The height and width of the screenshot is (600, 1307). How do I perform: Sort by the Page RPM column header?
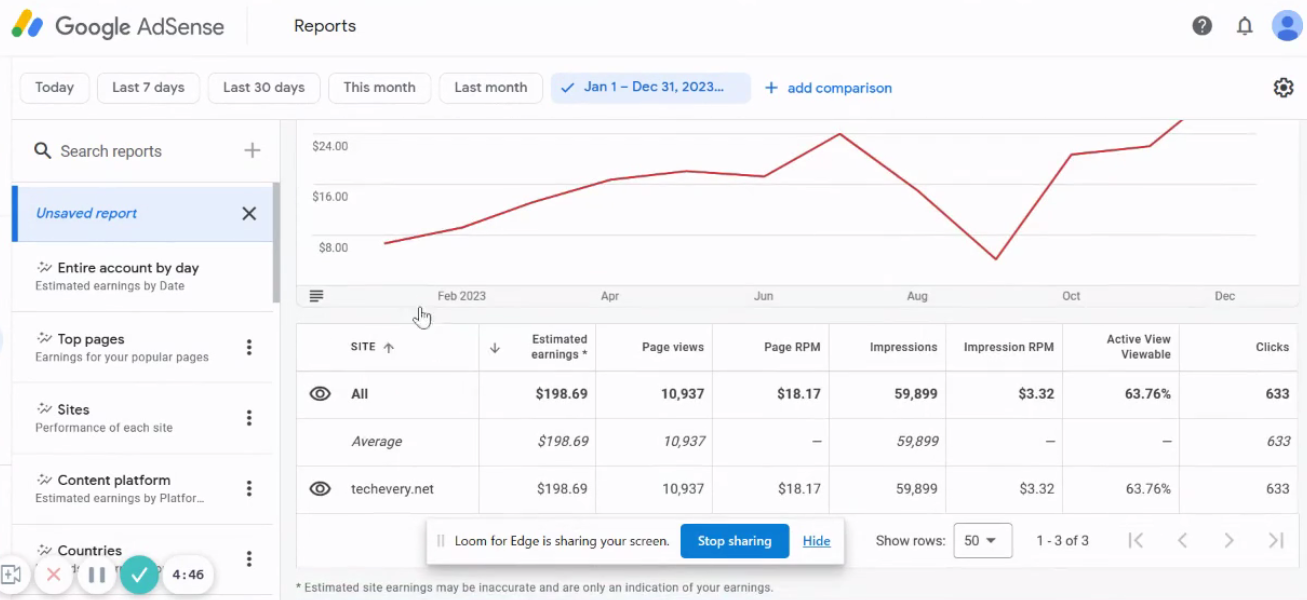click(x=791, y=347)
